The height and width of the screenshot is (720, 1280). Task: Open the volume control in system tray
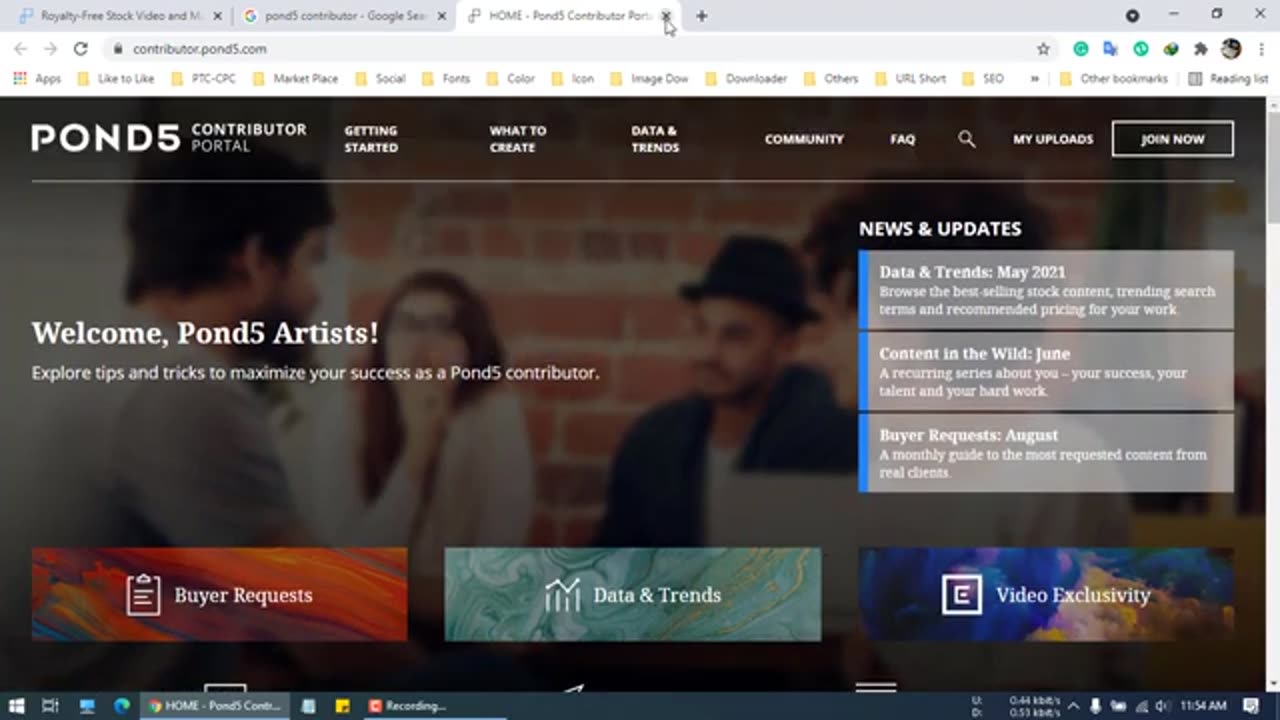click(1161, 706)
